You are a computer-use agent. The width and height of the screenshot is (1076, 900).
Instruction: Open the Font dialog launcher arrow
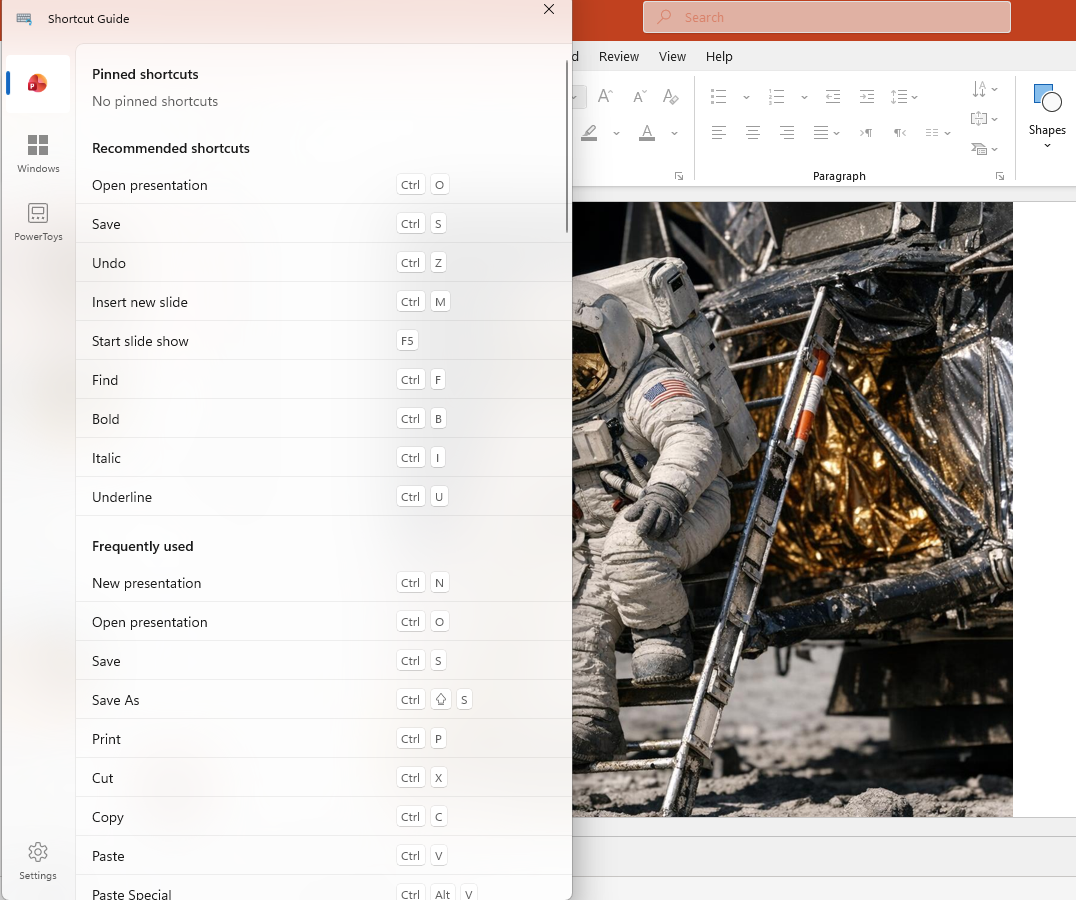click(679, 176)
